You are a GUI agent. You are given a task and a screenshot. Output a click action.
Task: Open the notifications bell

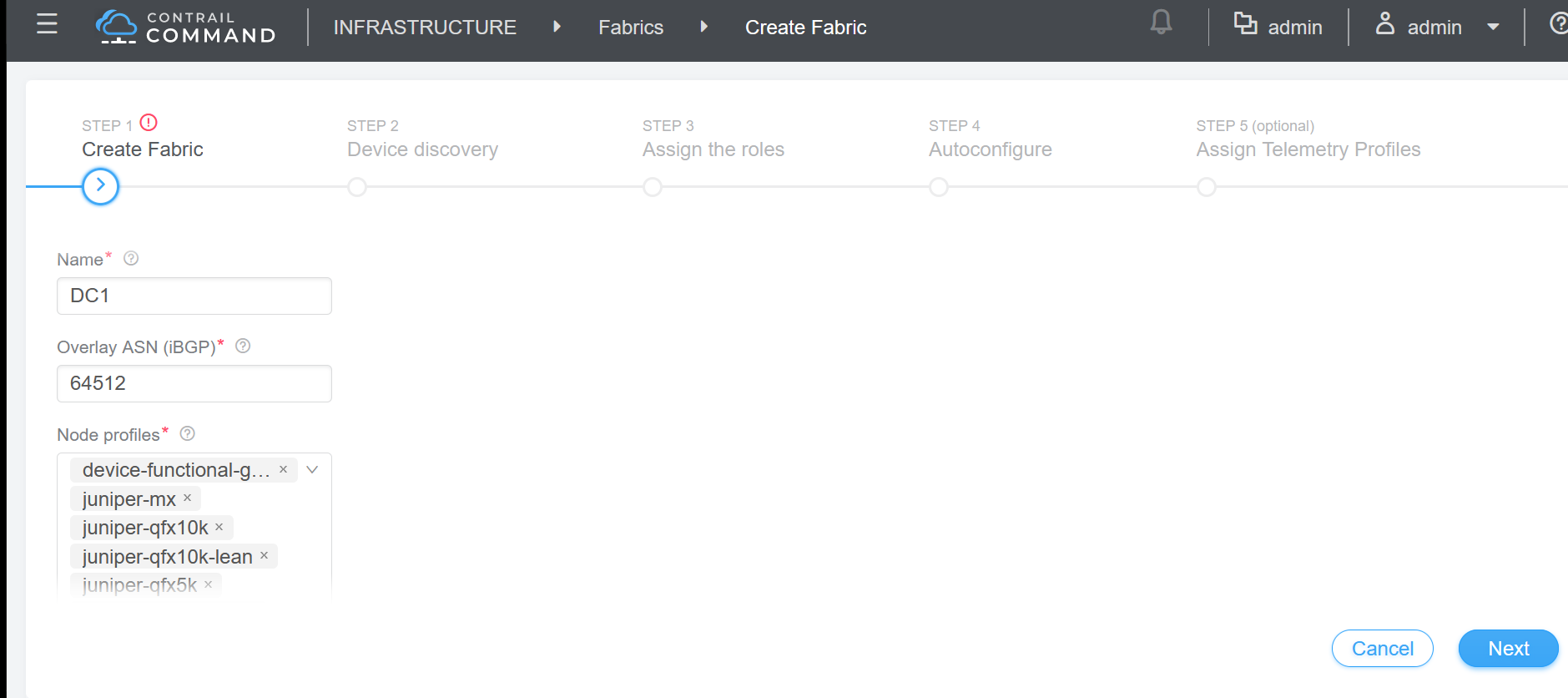pyautogui.click(x=1161, y=23)
